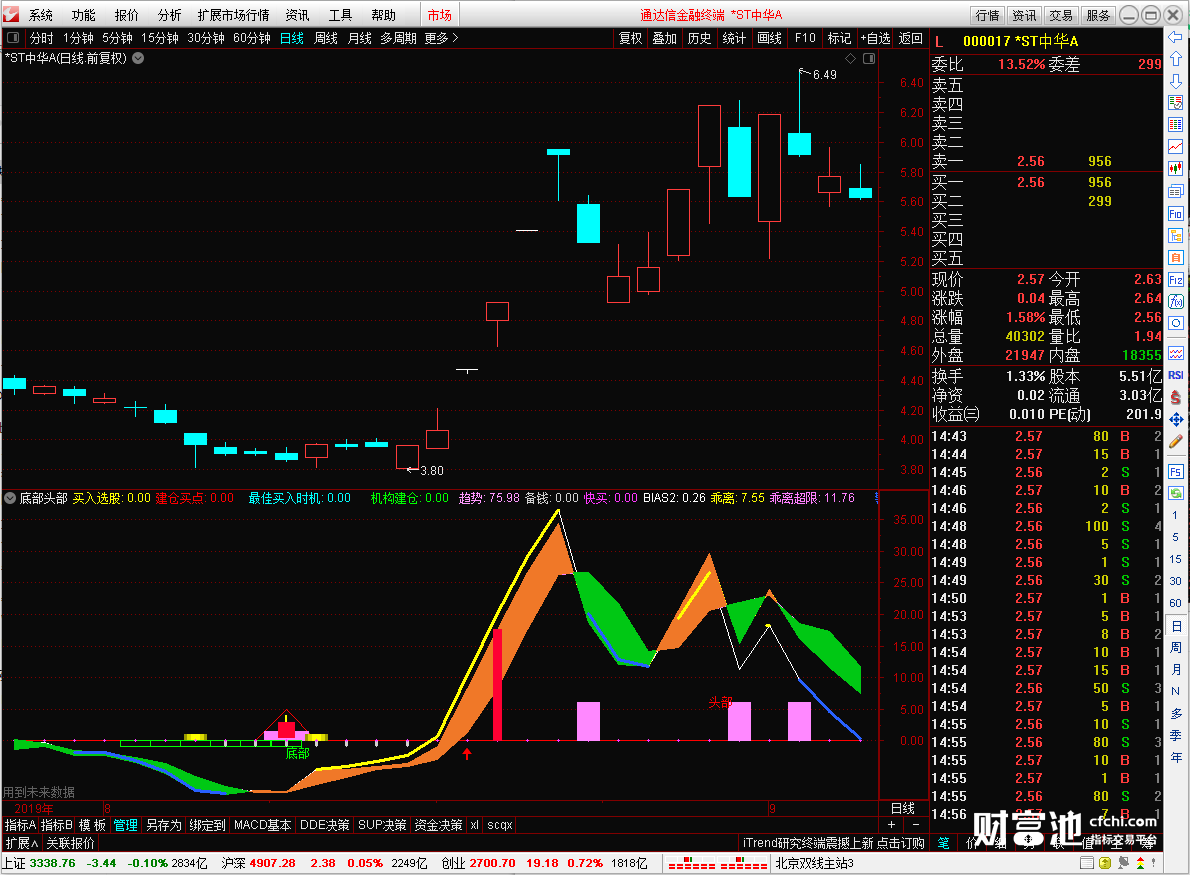Switch to 60分钟 period
The height and width of the screenshot is (875, 1190).
252,38
